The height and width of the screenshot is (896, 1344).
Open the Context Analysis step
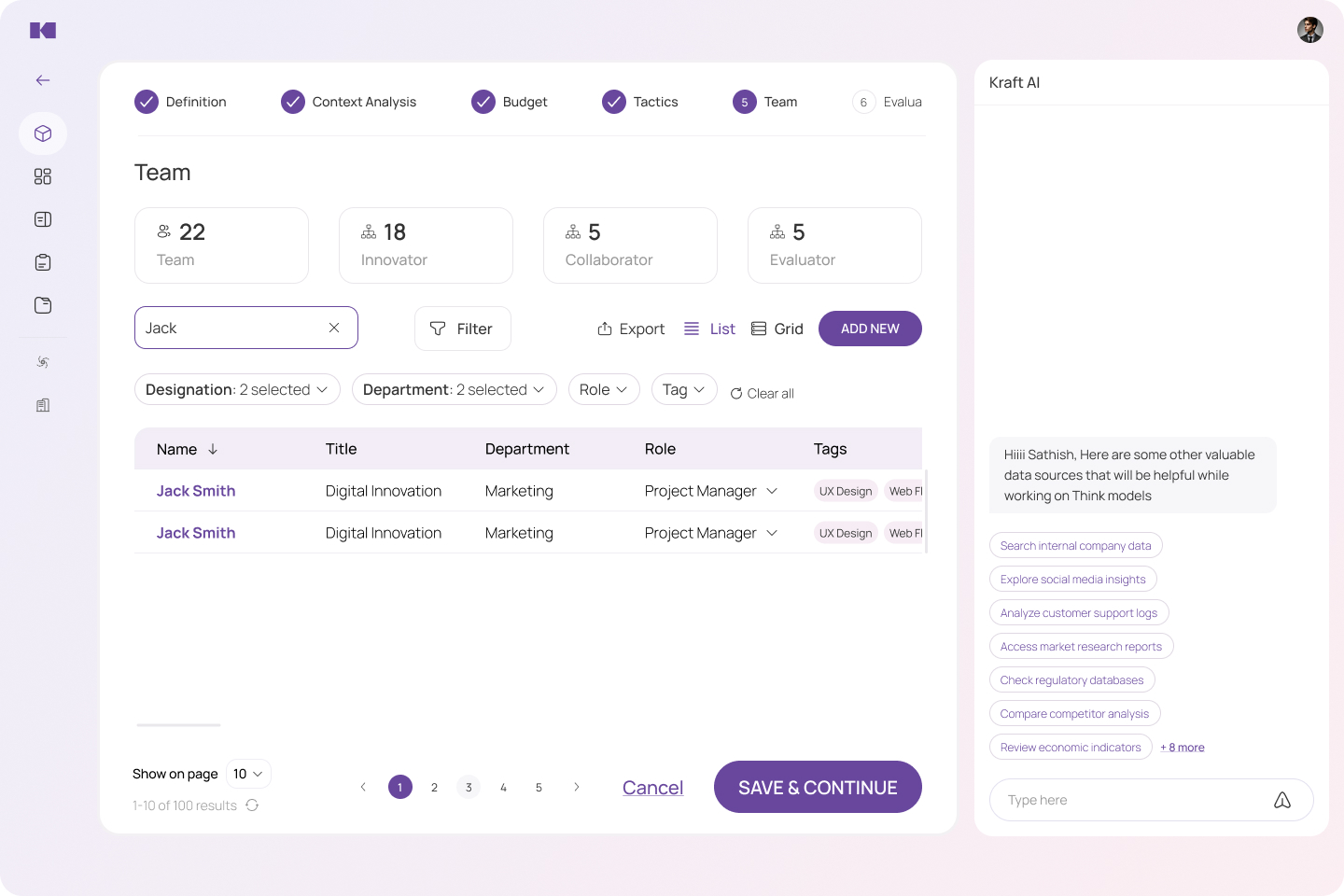(x=349, y=102)
